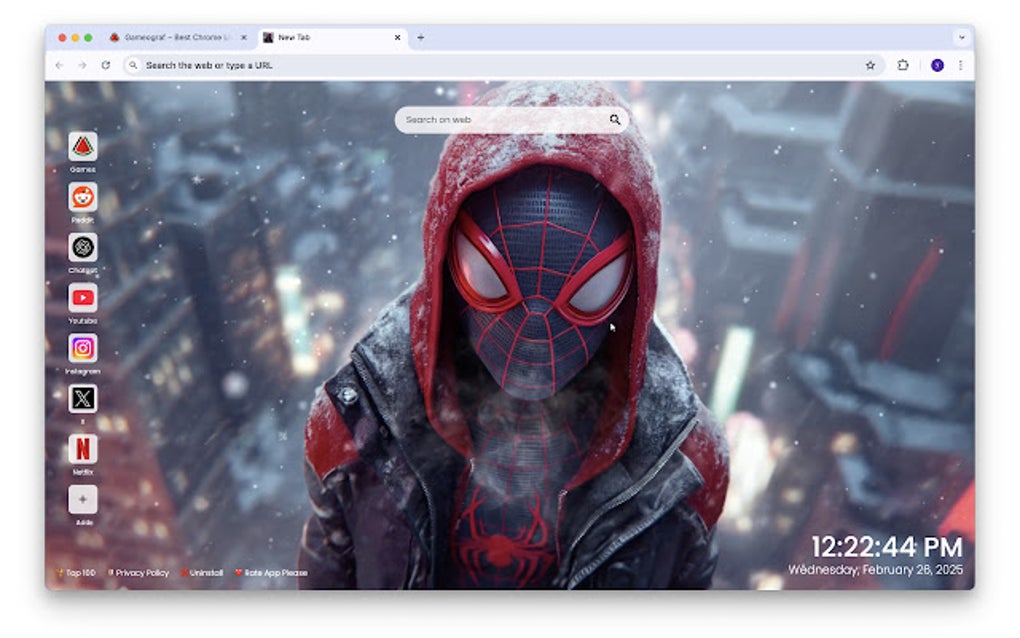The image size is (1020, 638).
Task: Open a new tab with the plus button
Action: pos(422,36)
